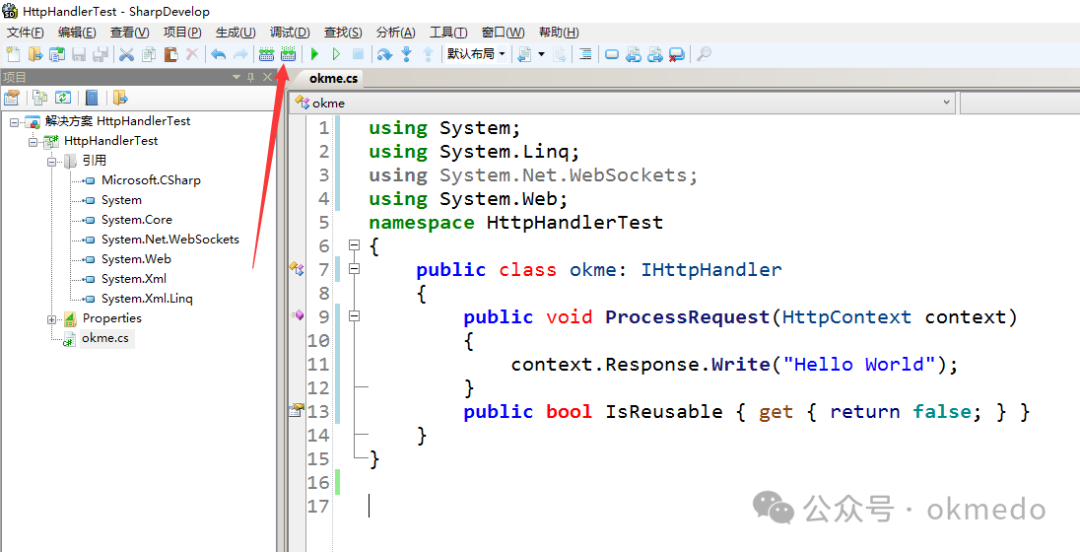This screenshot has height=552, width=1080.
Task: Click the Copy toolbar icon
Action: pos(148,54)
